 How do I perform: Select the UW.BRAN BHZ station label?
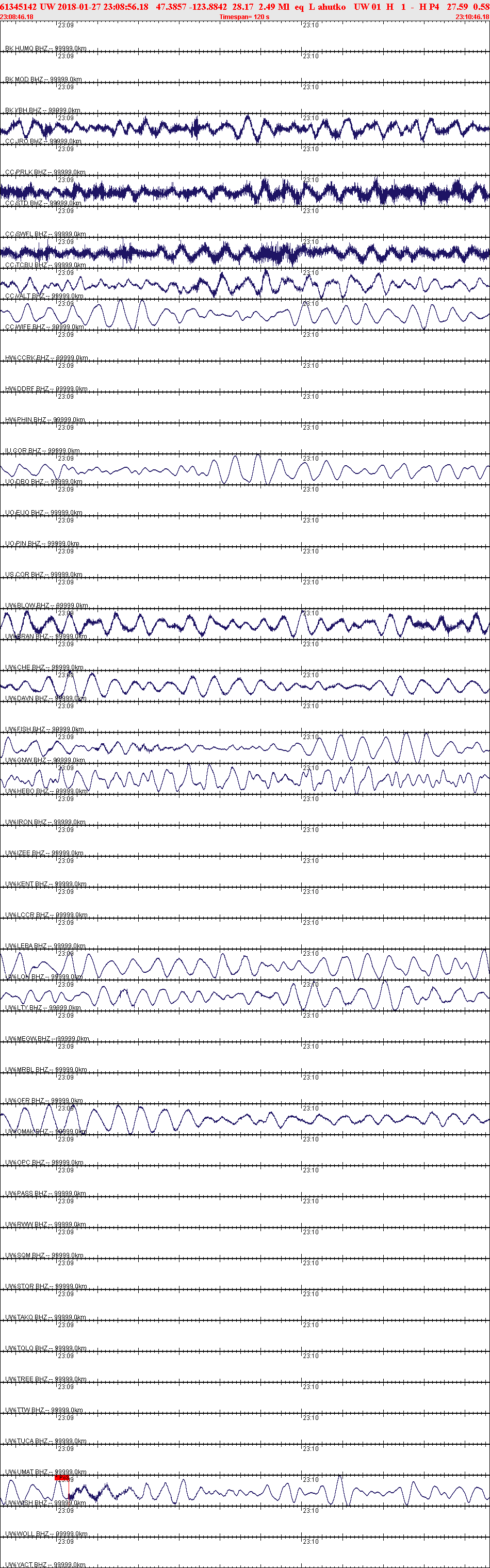pos(46,636)
